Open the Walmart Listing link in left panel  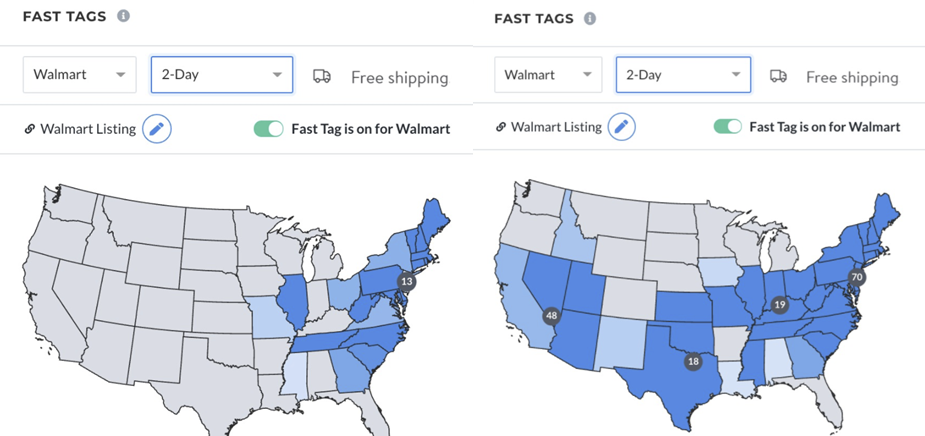(87, 129)
